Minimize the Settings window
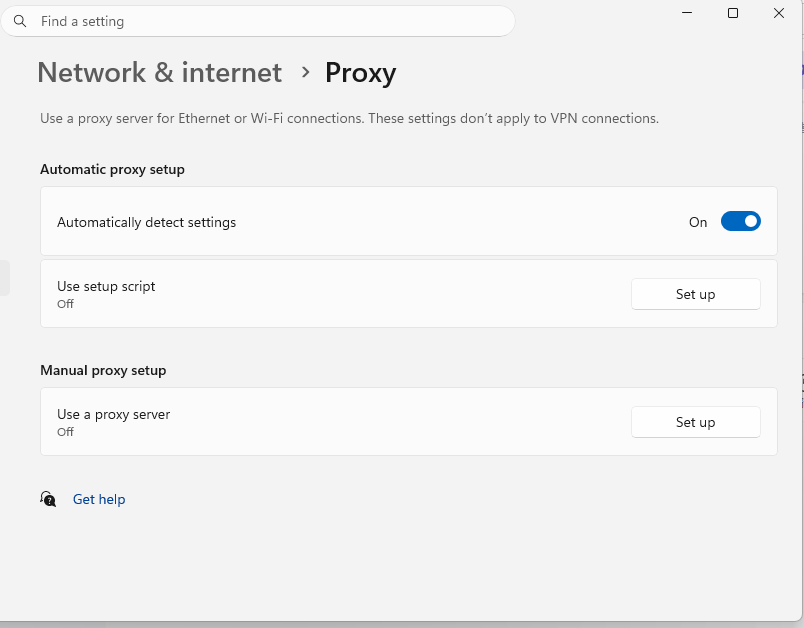This screenshot has height=628, width=804. pos(687,13)
